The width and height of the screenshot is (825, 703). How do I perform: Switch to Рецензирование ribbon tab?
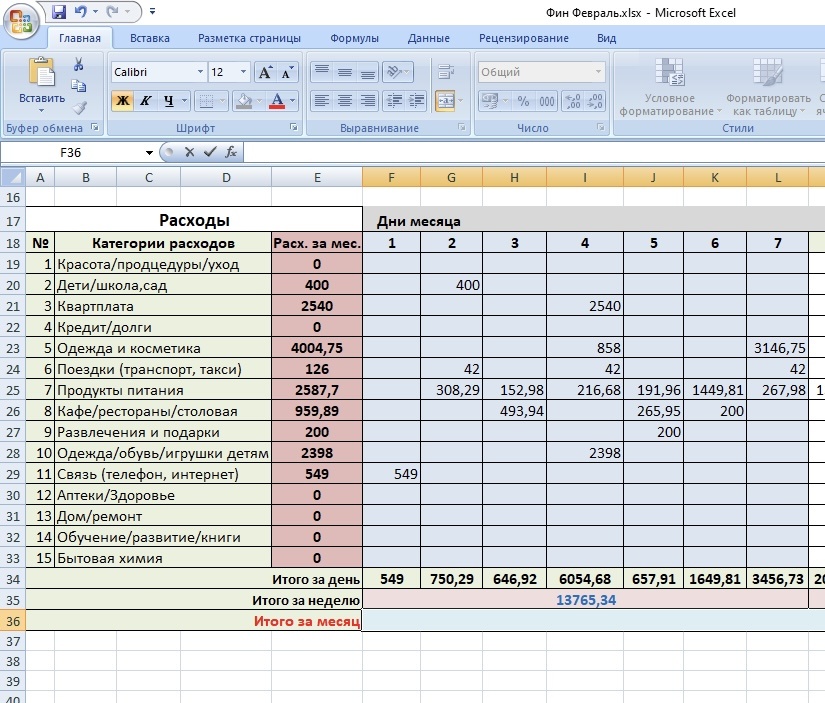coord(524,38)
